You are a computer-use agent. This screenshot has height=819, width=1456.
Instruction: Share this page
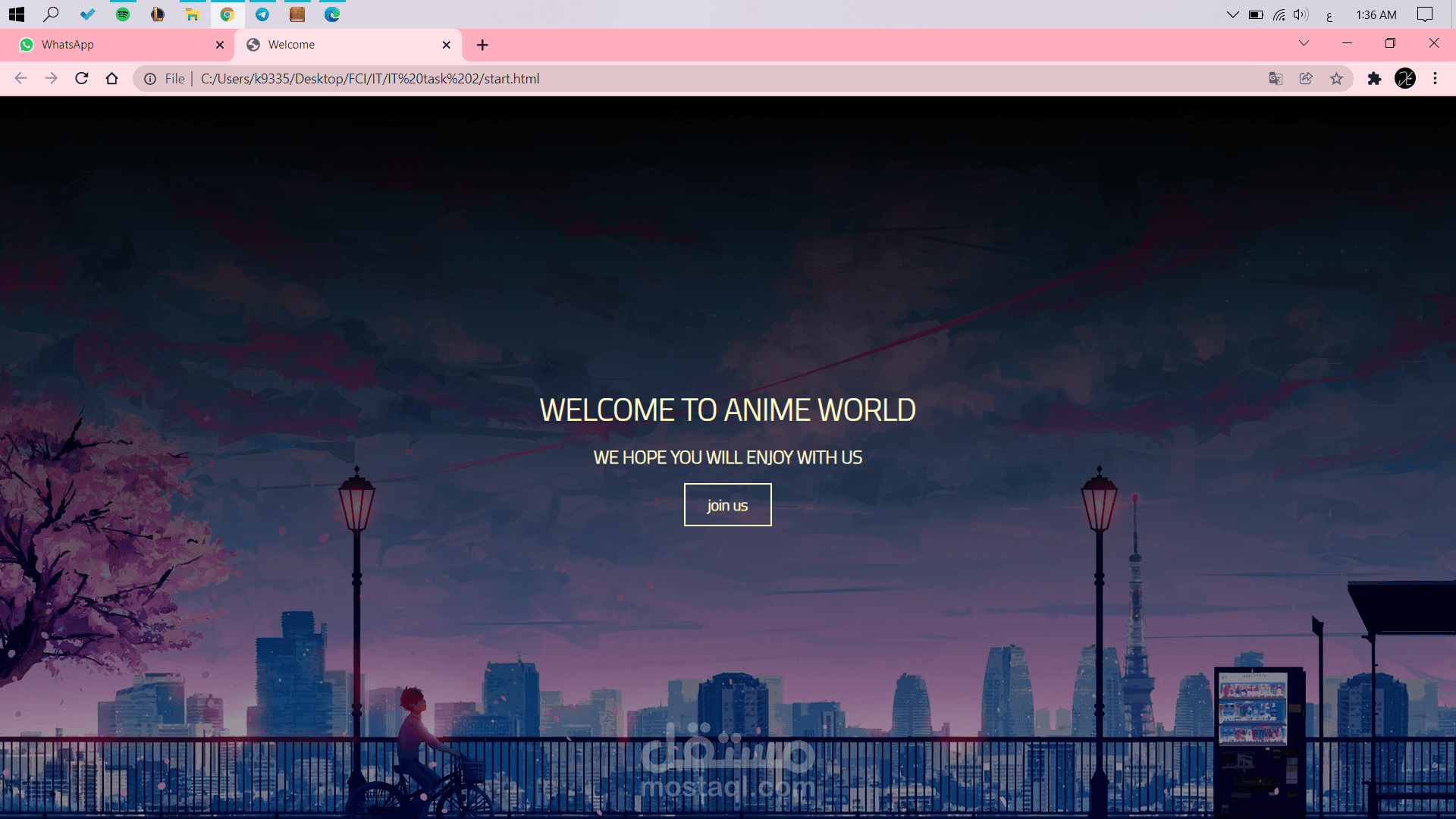pos(1306,79)
